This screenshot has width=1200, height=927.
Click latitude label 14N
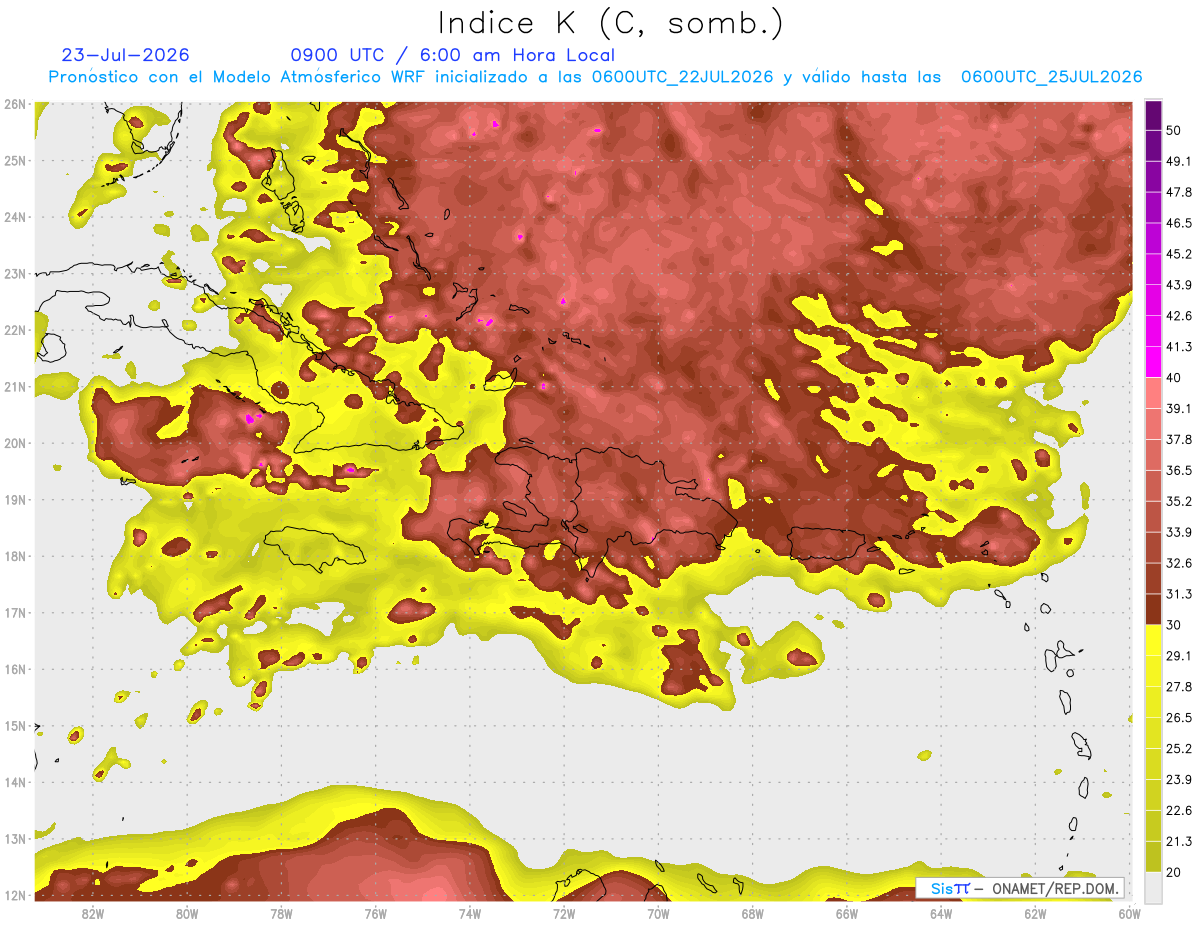coord(15,782)
